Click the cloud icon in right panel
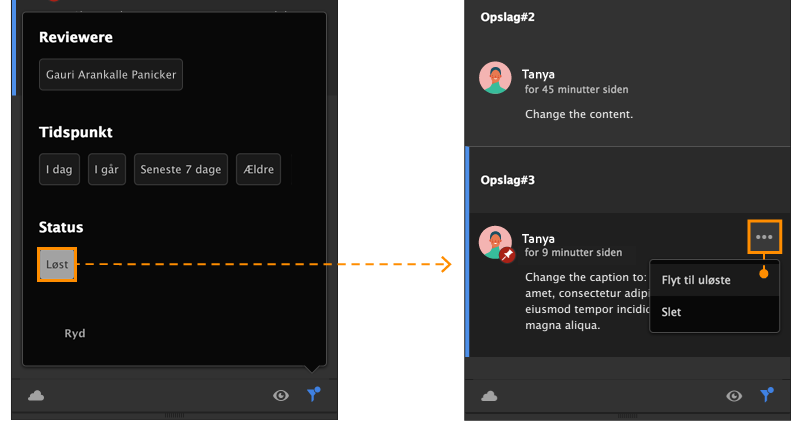The image size is (800, 430). 489,395
